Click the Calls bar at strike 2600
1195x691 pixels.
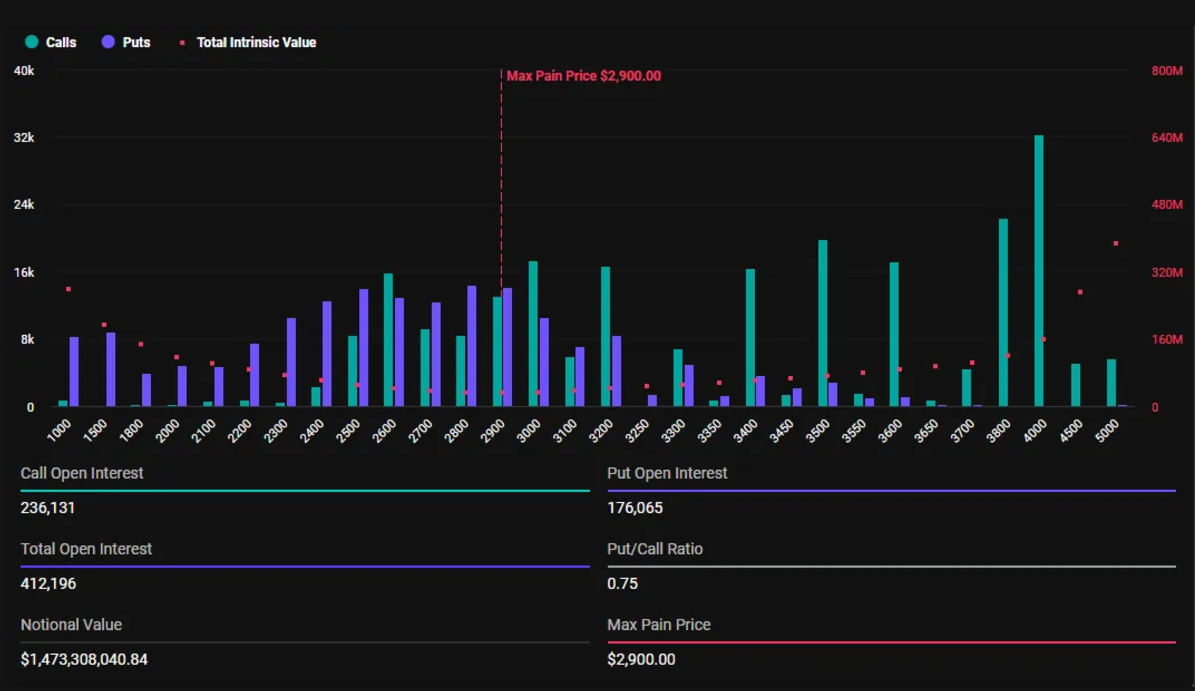tap(388, 340)
